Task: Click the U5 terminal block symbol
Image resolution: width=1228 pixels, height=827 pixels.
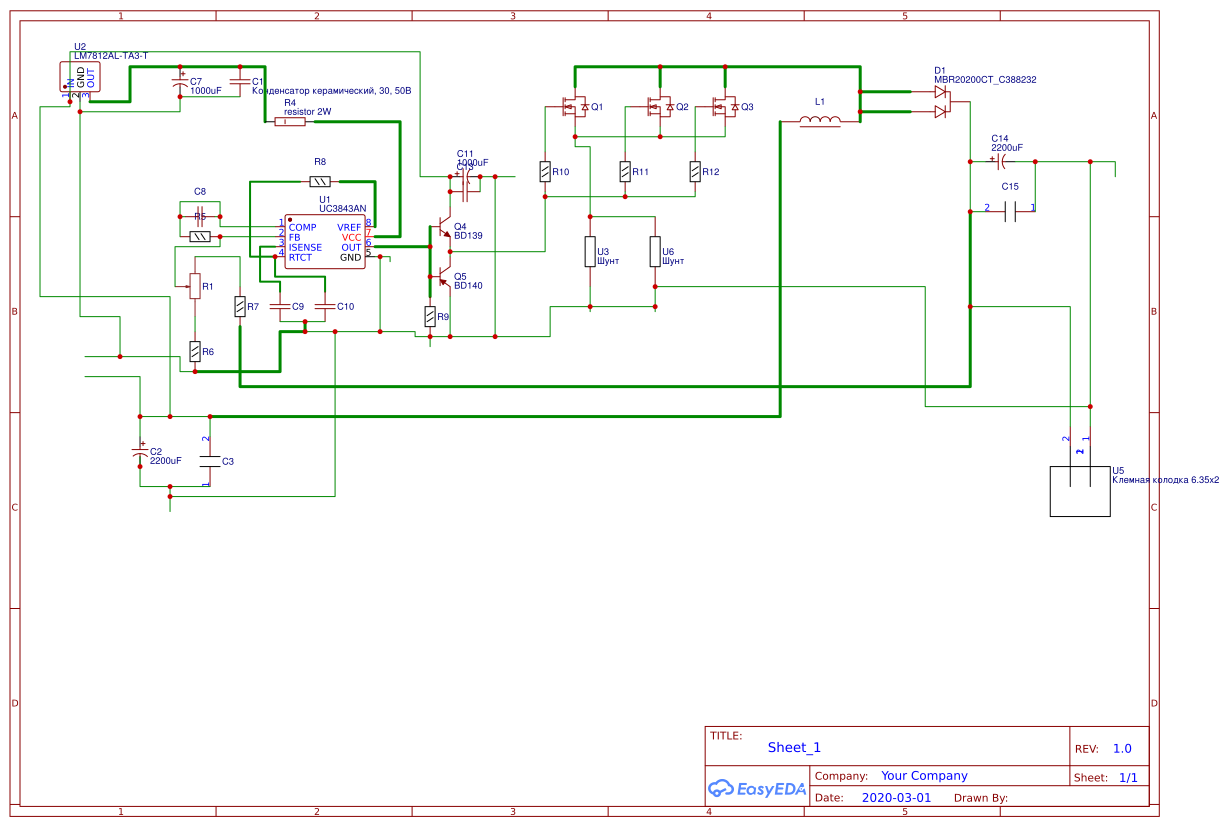Action: pos(1079,491)
